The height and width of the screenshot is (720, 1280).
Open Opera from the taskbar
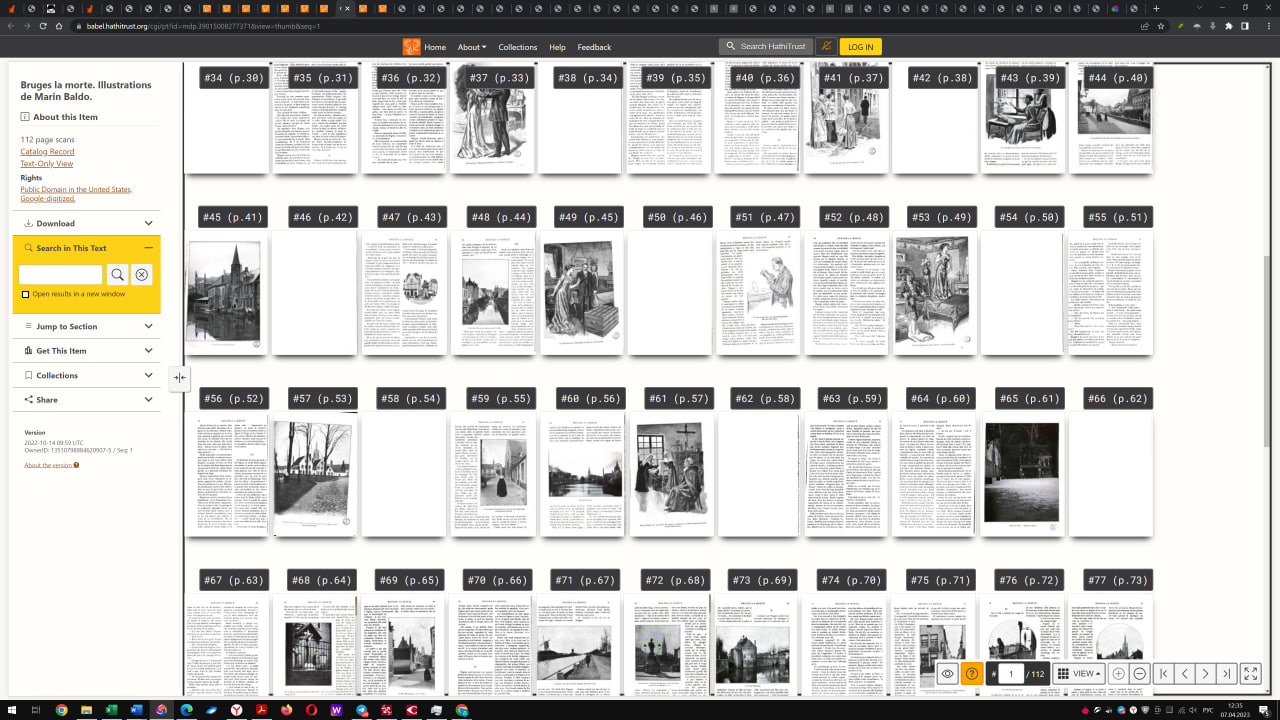(312, 710)
